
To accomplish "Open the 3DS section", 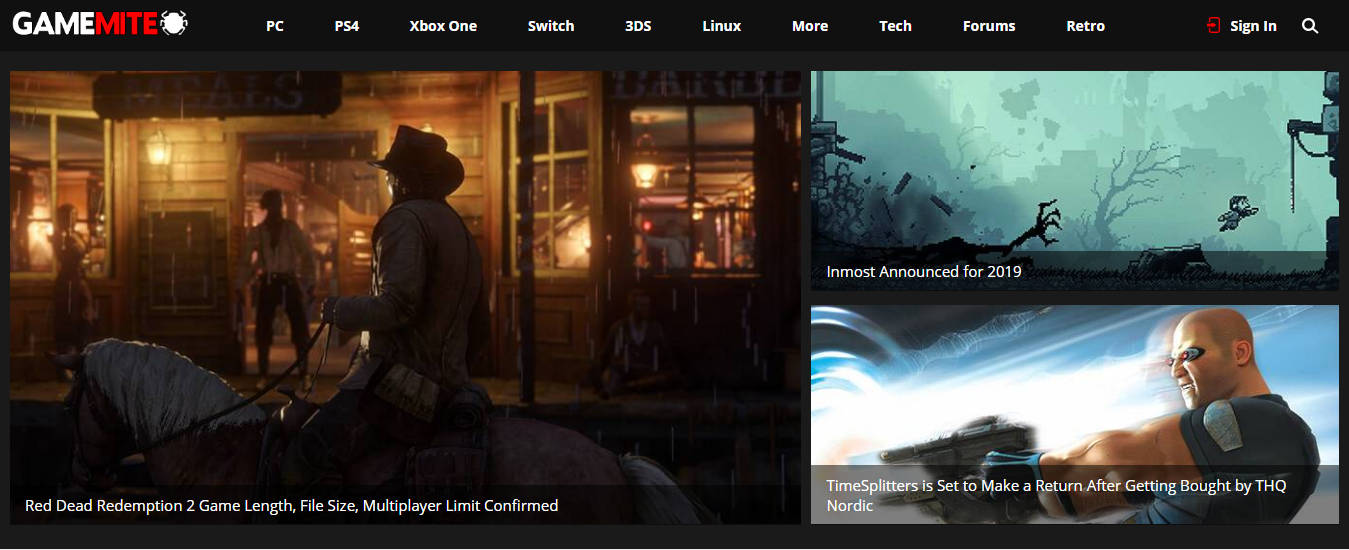I will (x=638, y=26).
